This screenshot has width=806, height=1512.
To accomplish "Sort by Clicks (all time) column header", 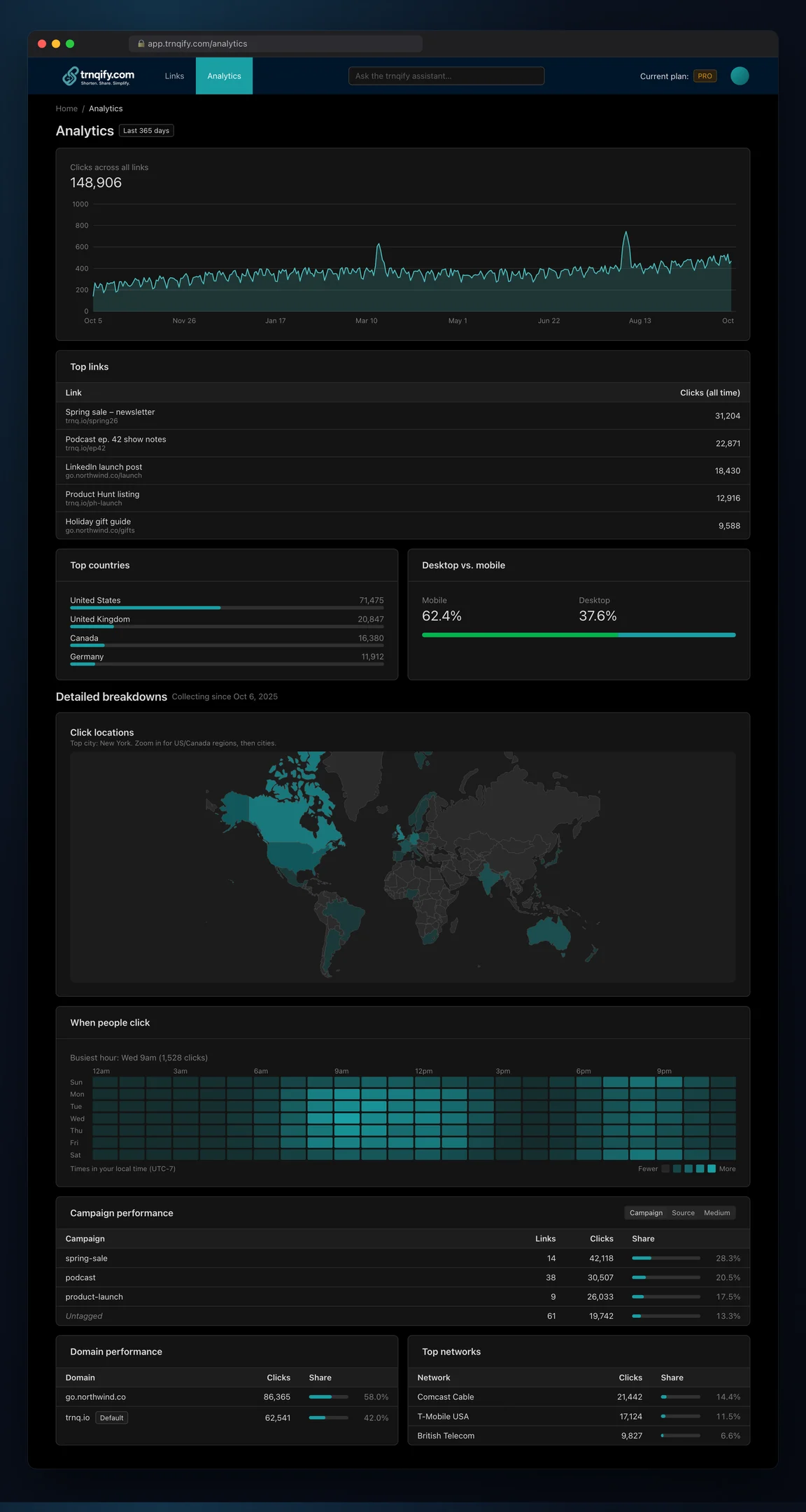I will tap(709, 393).
